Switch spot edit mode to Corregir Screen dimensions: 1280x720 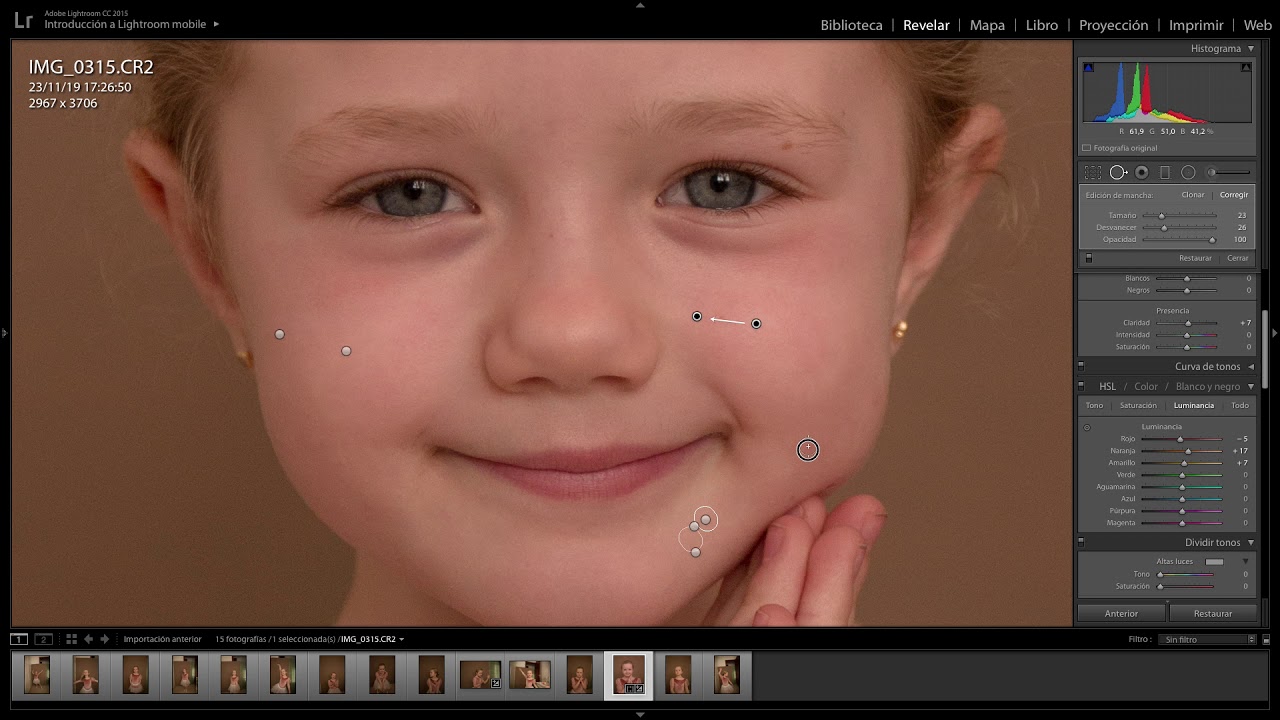point(1234,195)
